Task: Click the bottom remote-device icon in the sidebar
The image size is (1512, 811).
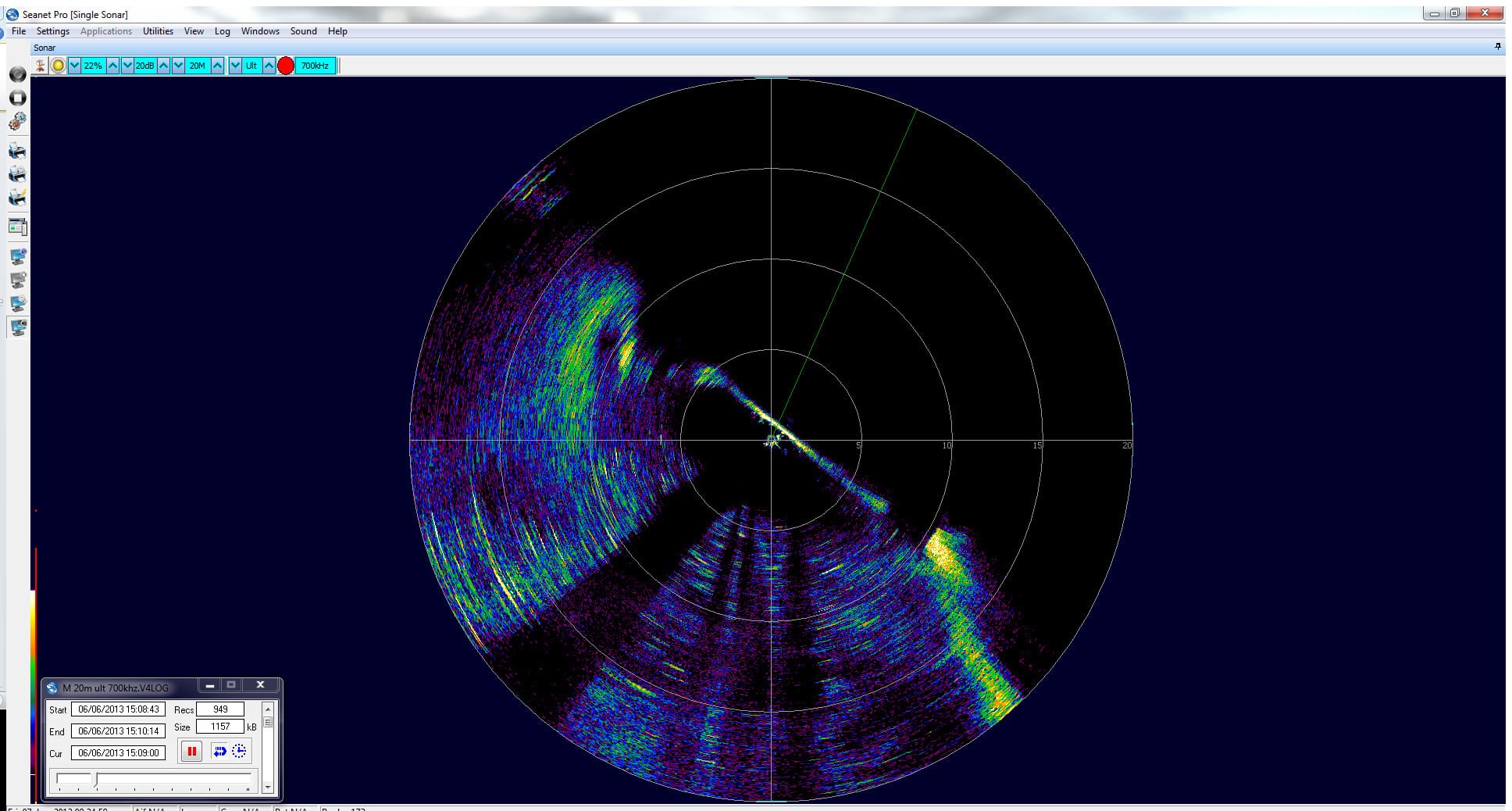Action: click(17, 327)
